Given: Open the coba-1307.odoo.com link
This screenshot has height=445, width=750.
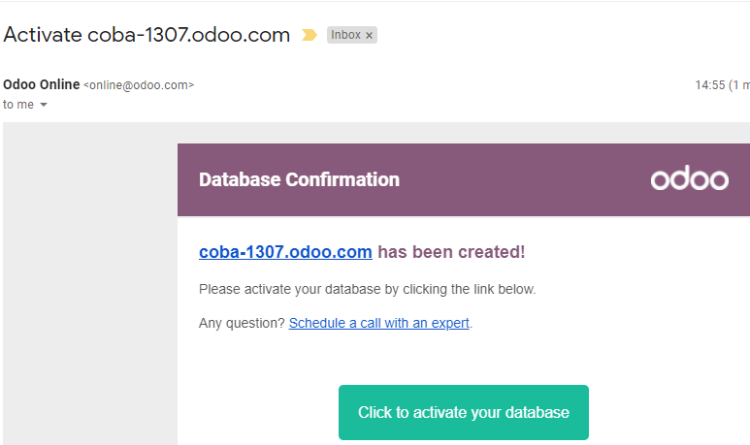Looking at the screenshot, I should [286, 252].
